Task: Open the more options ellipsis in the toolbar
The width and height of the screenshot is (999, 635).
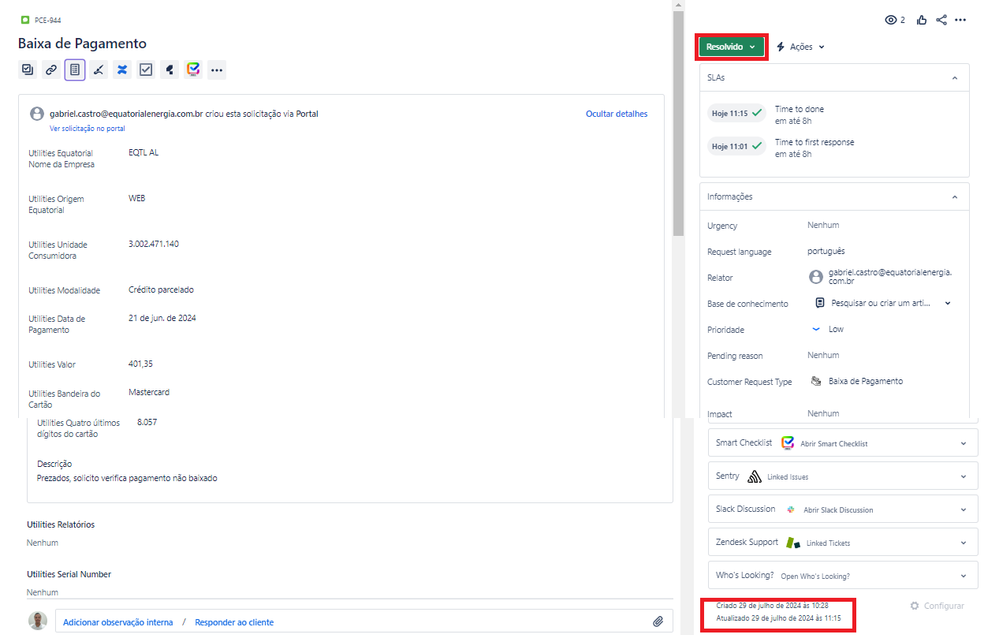Action: 217,69
